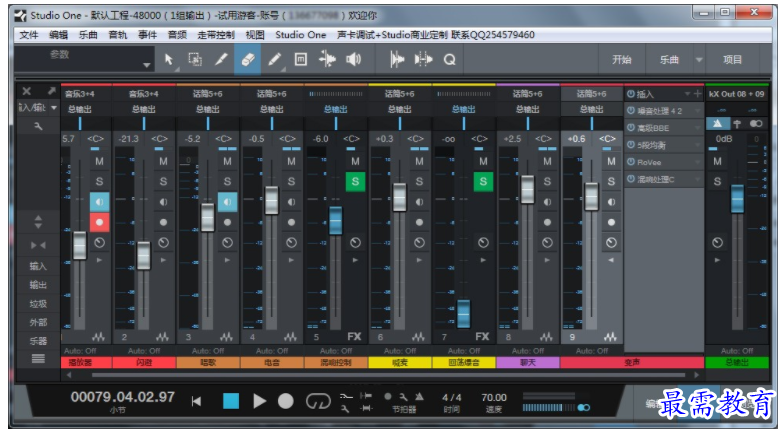Screen dimensions: 782x435
Task: Click the main output blue fader
Action: [x=737, y=198]
